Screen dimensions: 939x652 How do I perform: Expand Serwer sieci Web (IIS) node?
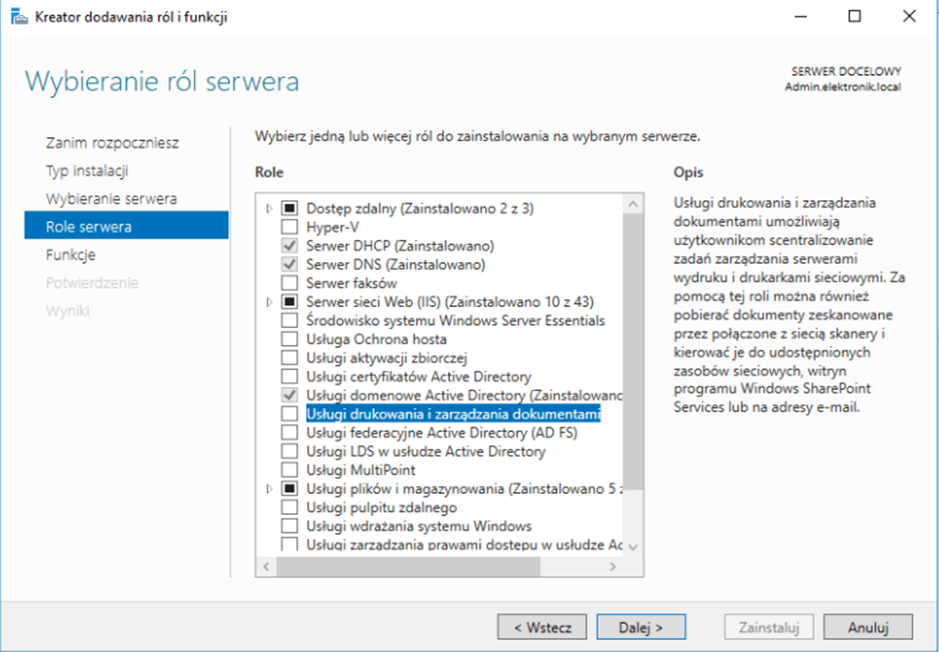pyautogui.click(x=269, y=302)
